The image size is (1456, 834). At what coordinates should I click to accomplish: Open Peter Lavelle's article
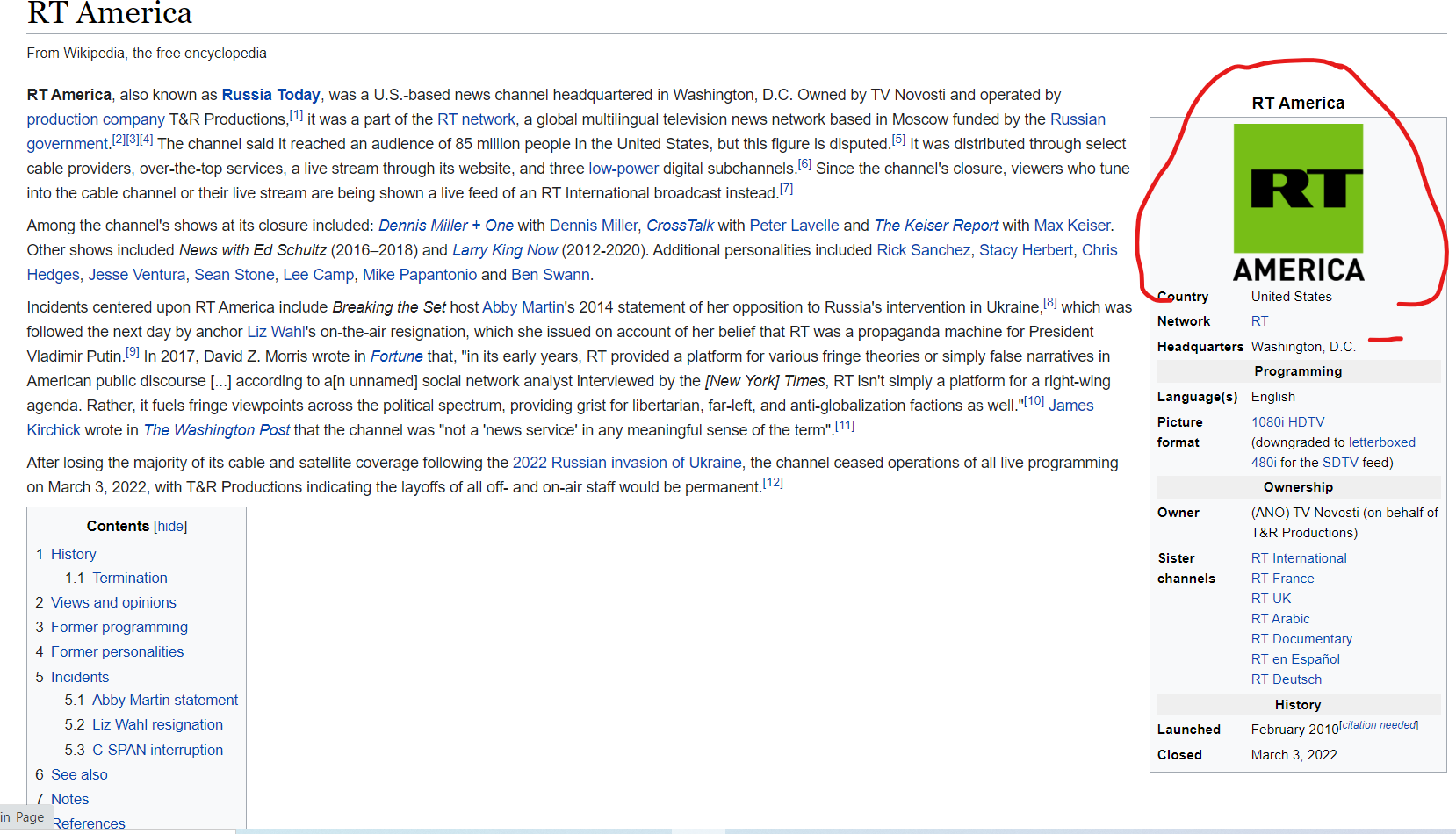(x=794, y=226)
